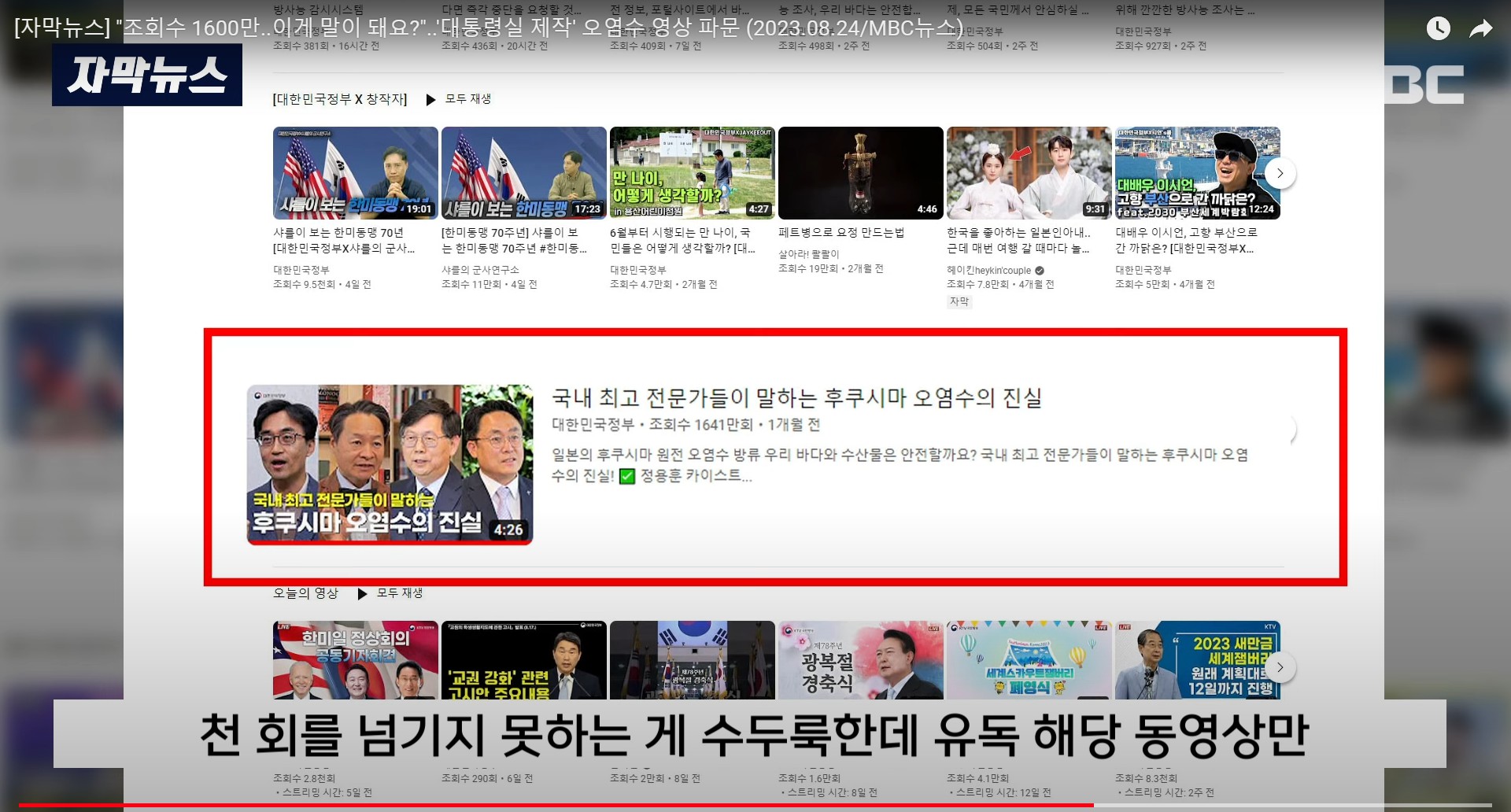Click title 대배우 이시언, 고향 부산으로
This screenshot has height=812, width=1511.
click(1186, 241)
